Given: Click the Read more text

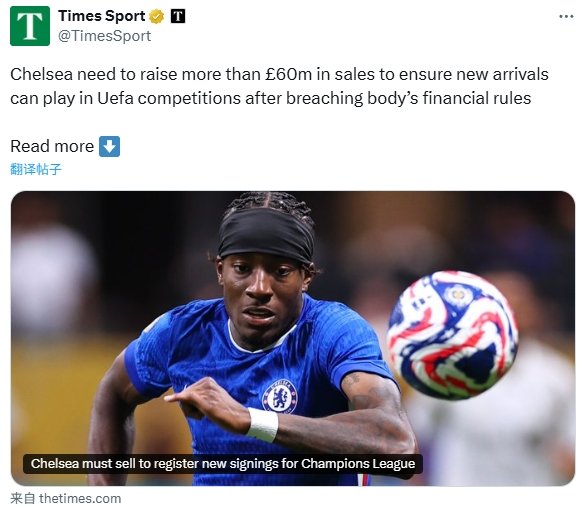Looking at the screenshot, I should pyautogui.click(x=52, y=146).
